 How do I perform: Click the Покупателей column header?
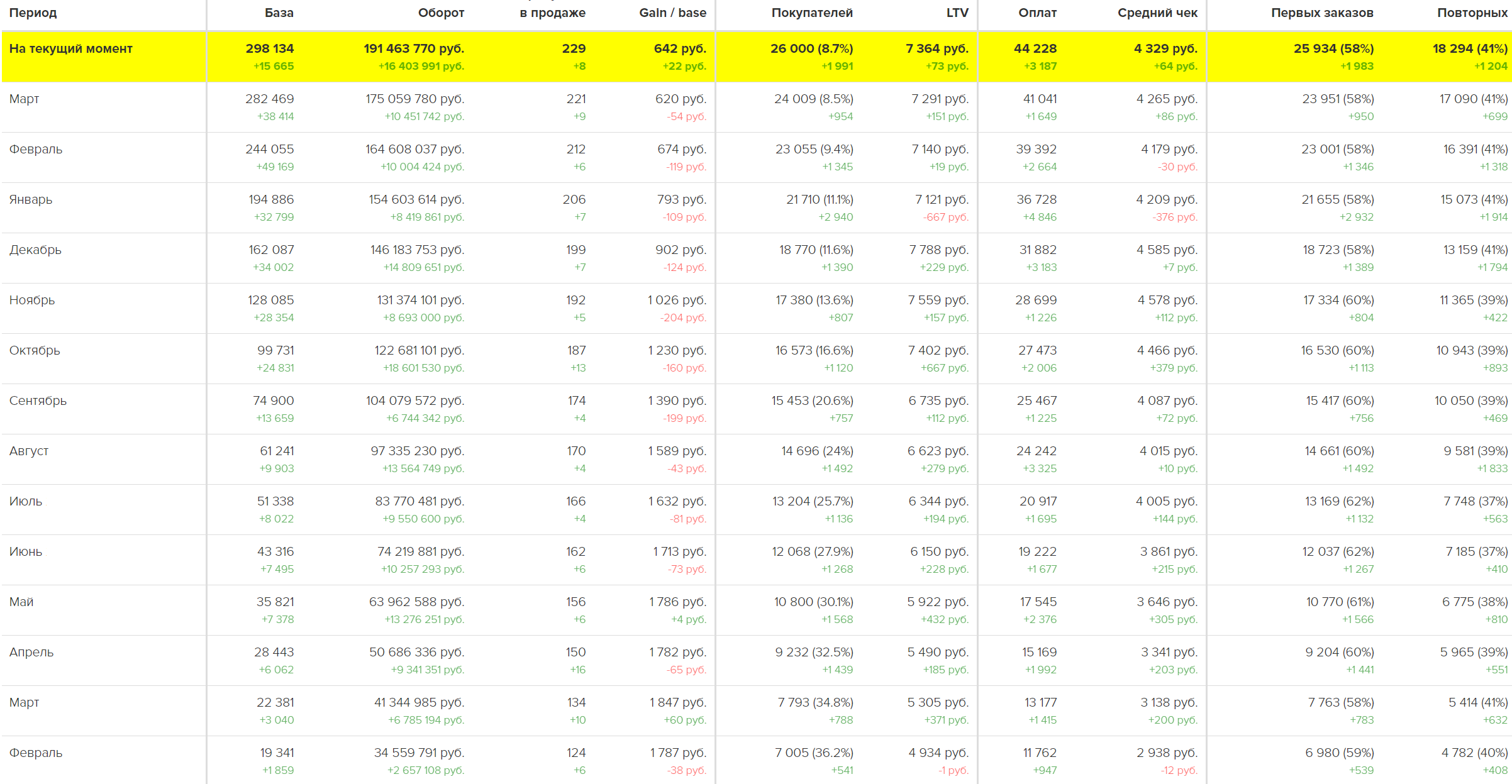[811, 13]
